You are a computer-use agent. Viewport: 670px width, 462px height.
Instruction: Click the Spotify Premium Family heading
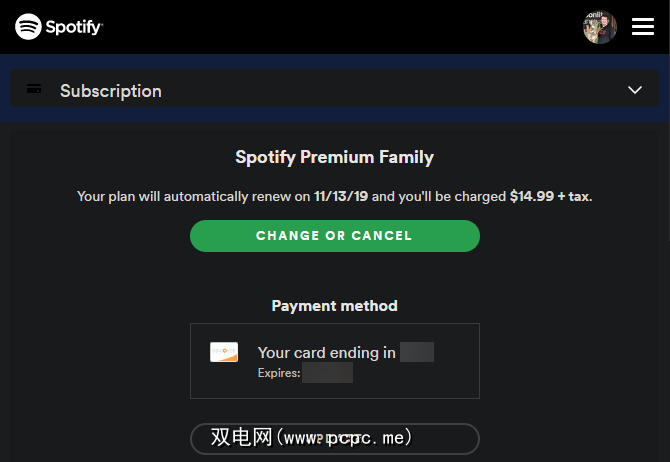[x=335, y=157]
